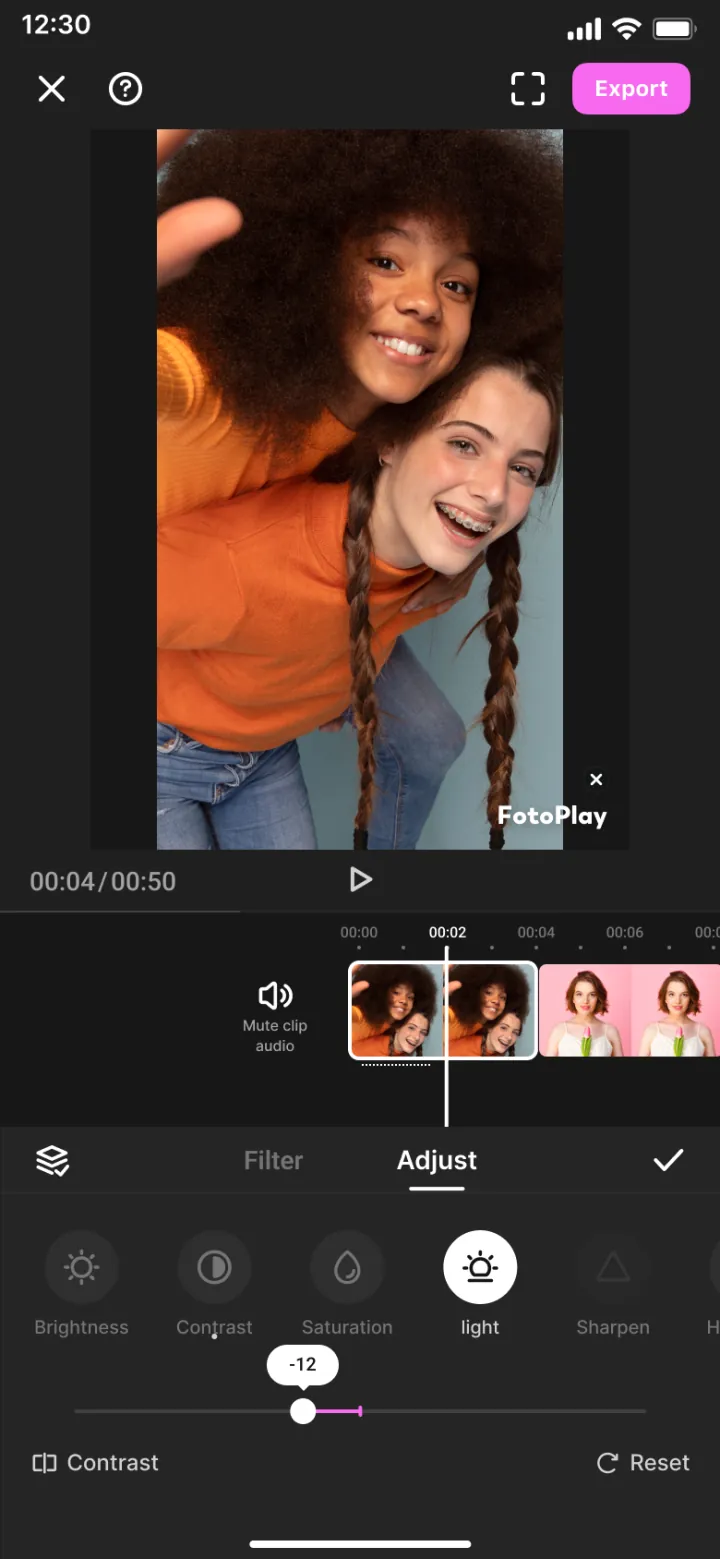720x1559 pixels.
Task: Tap the pink Export button
Action: (631, 89)
